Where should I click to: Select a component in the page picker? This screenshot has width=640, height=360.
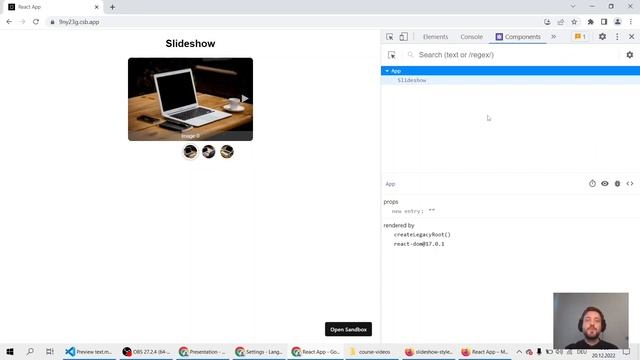(x=392, y=55)
